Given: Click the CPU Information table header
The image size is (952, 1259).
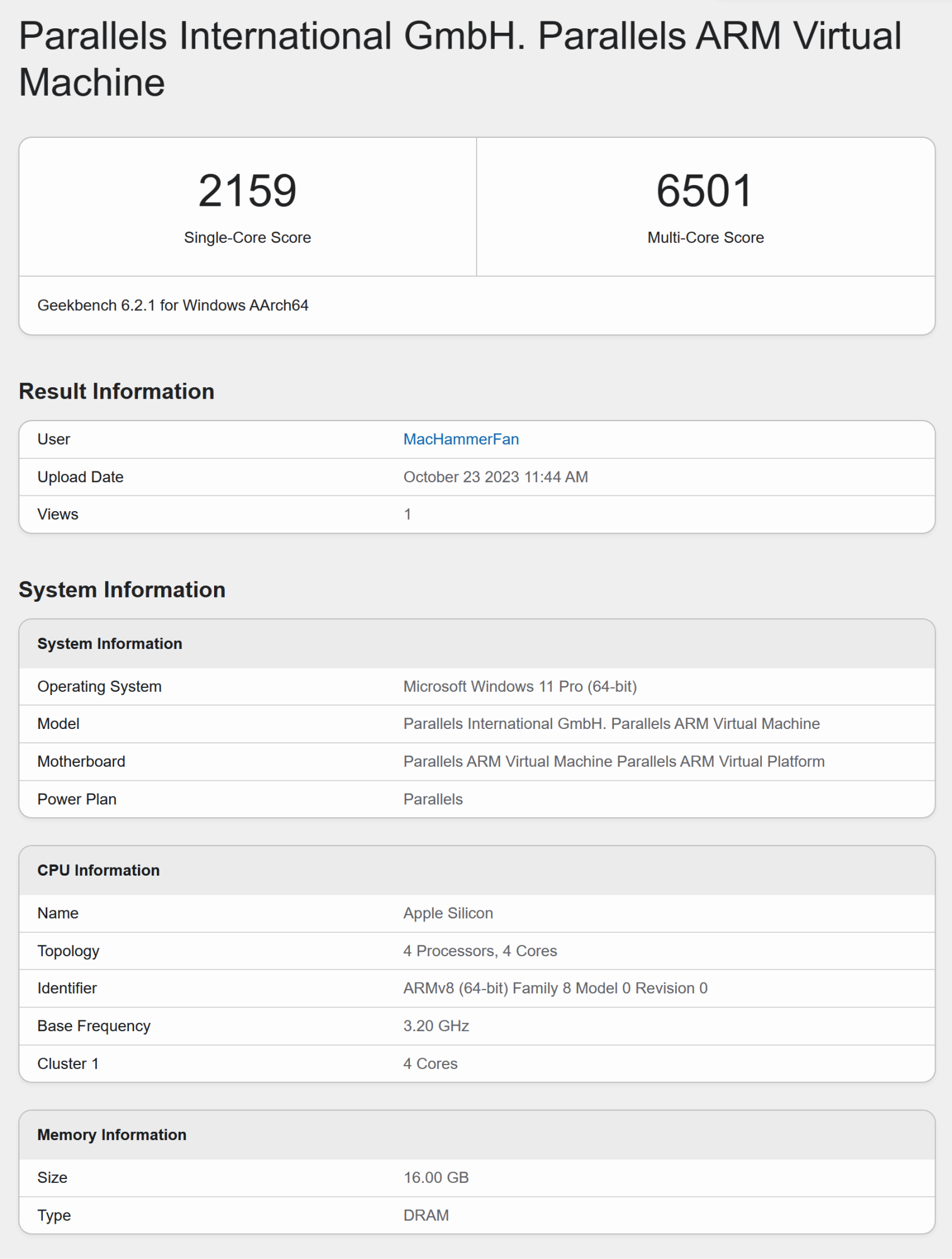Looking at the screenshot, I should tap(98, 870).
